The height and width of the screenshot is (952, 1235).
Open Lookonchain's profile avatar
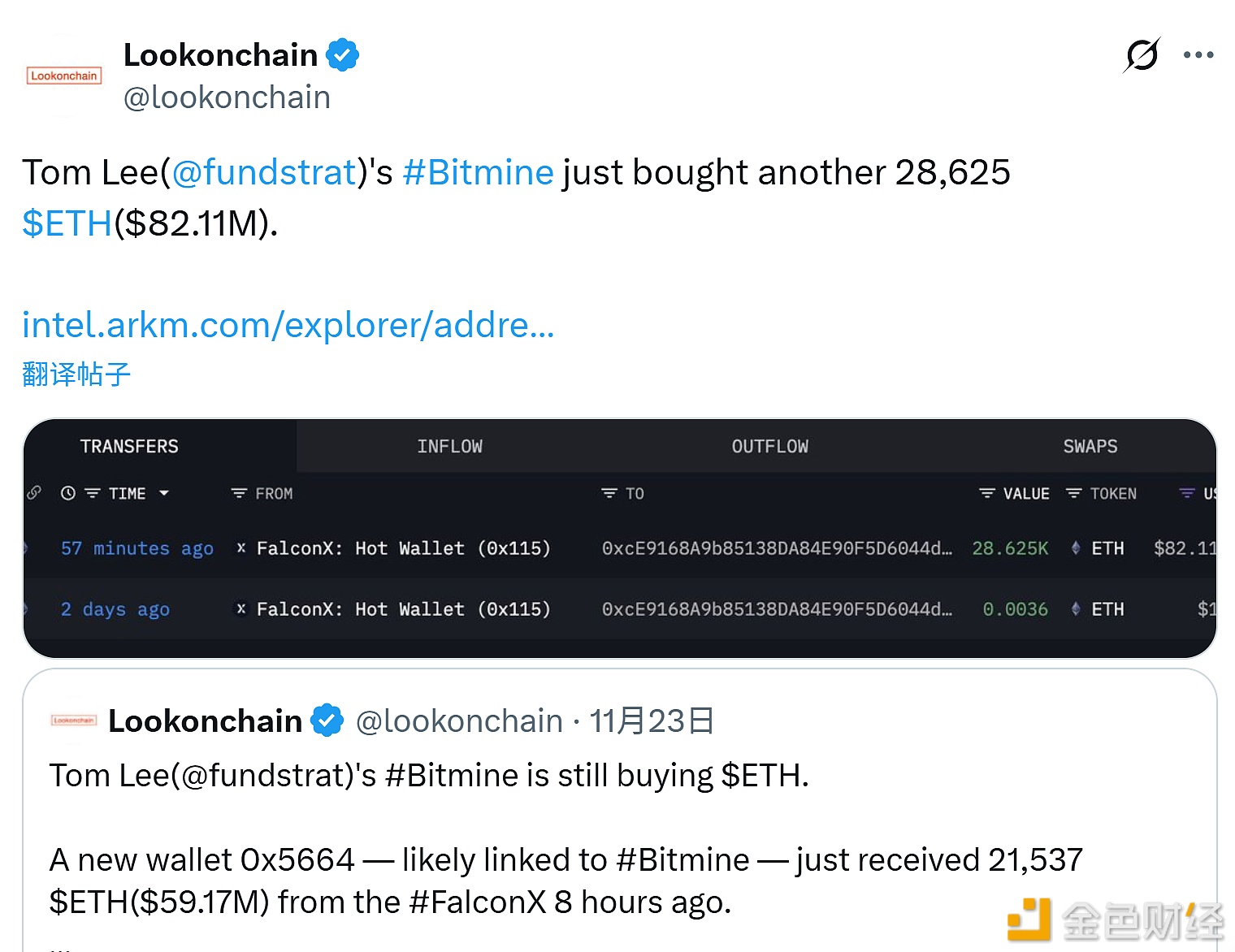tap(63, 76)
